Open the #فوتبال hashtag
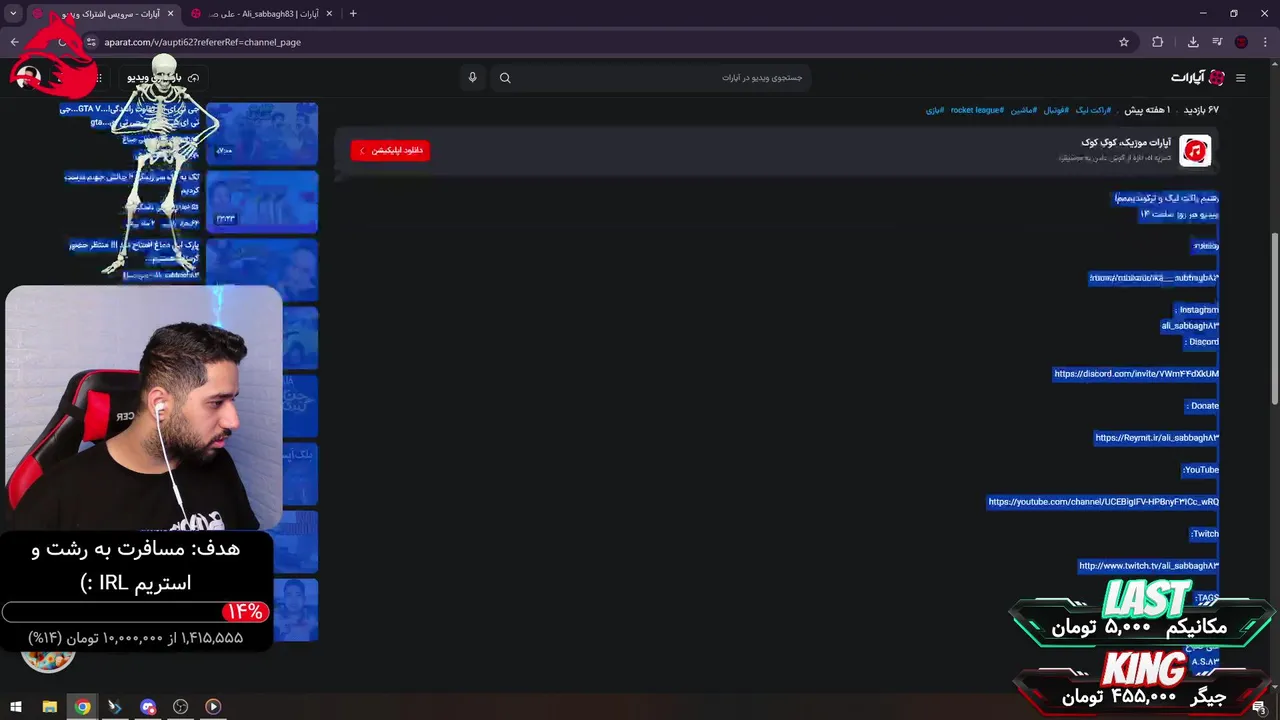The width and height of the screenshot is (1280, 720). [x=1056, y=110]
